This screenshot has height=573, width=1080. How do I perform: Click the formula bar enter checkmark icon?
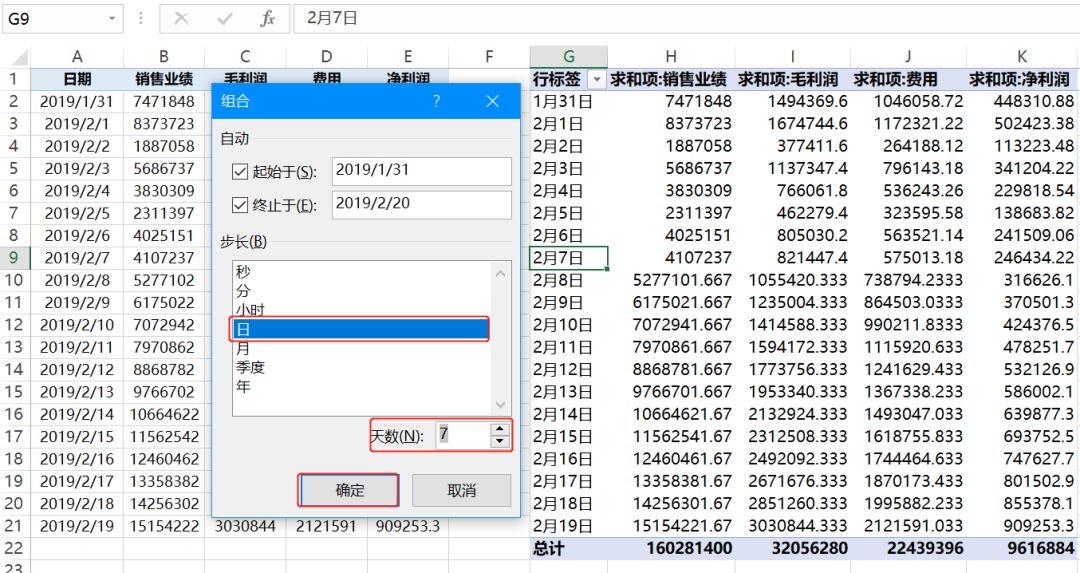(x=225, y=19)
